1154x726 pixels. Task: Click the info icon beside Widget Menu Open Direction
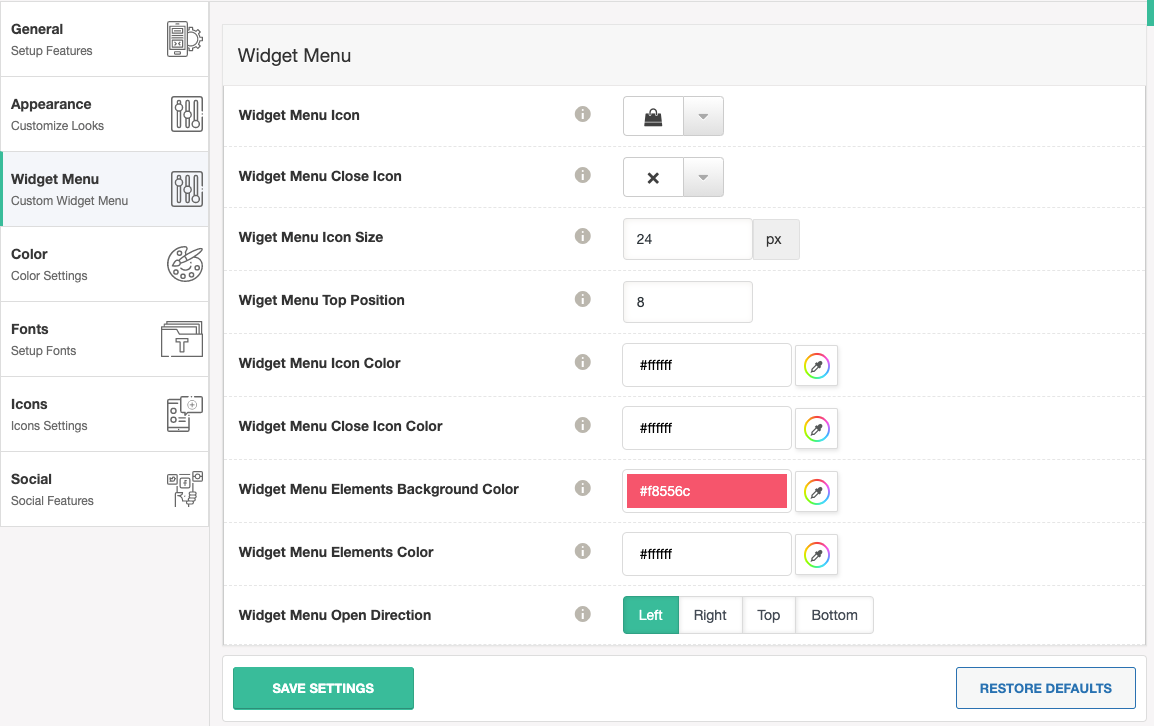click(583, 614)
